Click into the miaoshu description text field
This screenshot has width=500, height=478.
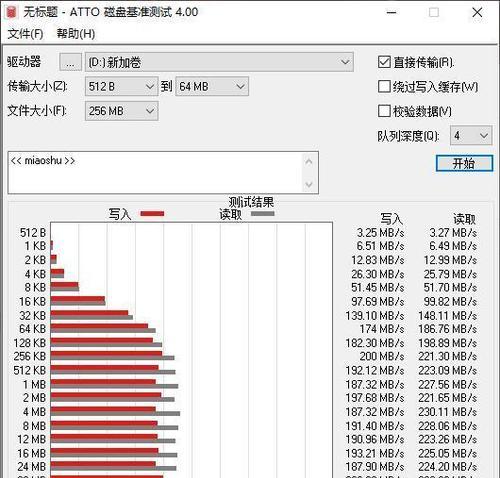(x=155, y=173)
